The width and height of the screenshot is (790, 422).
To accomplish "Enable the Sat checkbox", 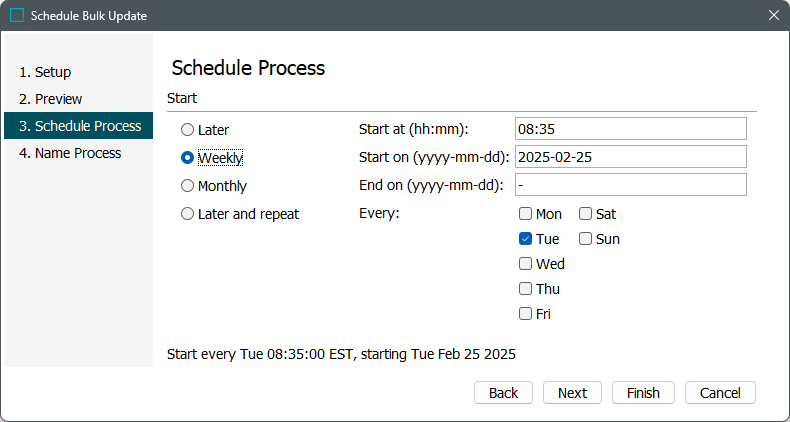I will (585, 214).
